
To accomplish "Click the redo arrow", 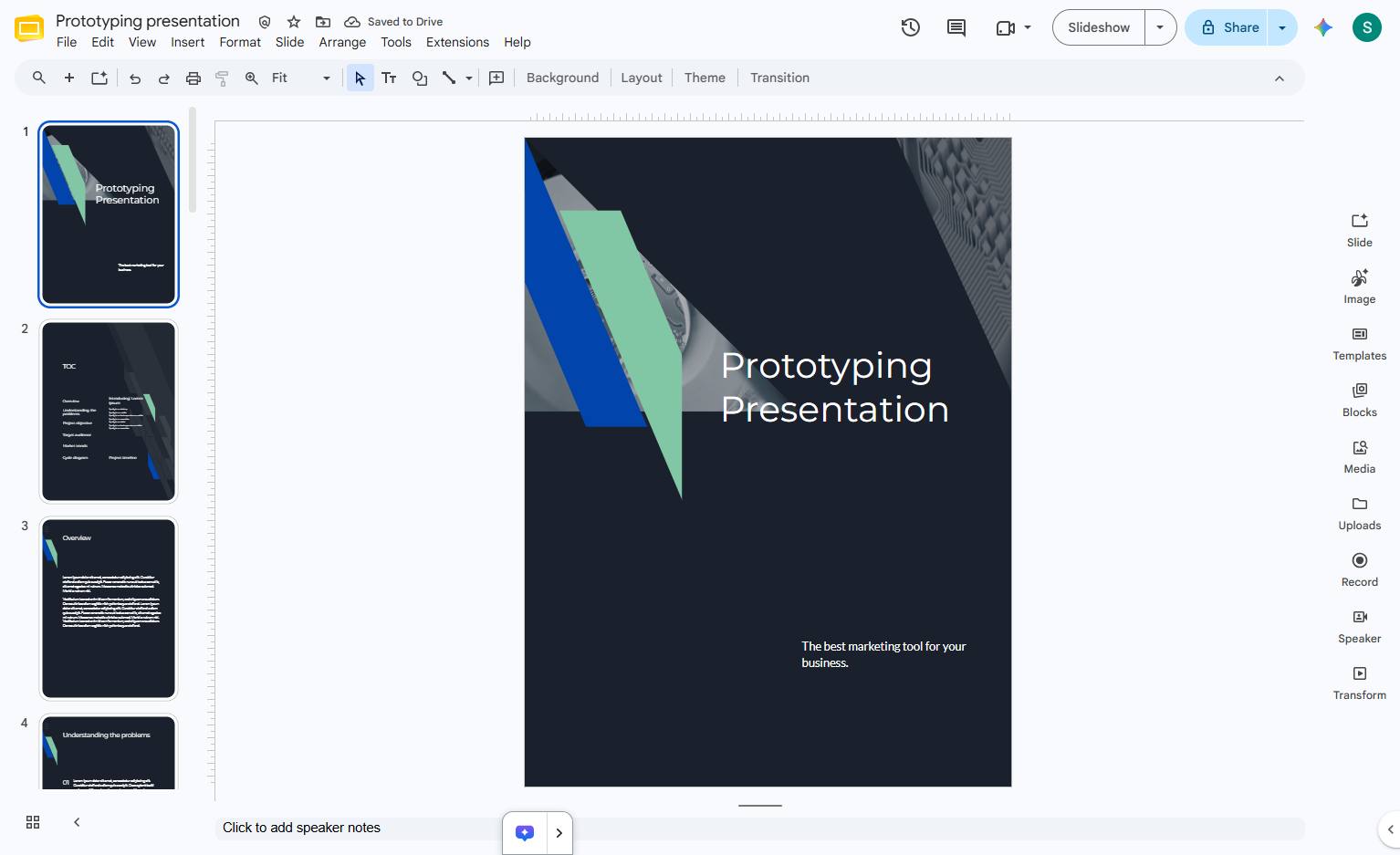I will 164,78.
